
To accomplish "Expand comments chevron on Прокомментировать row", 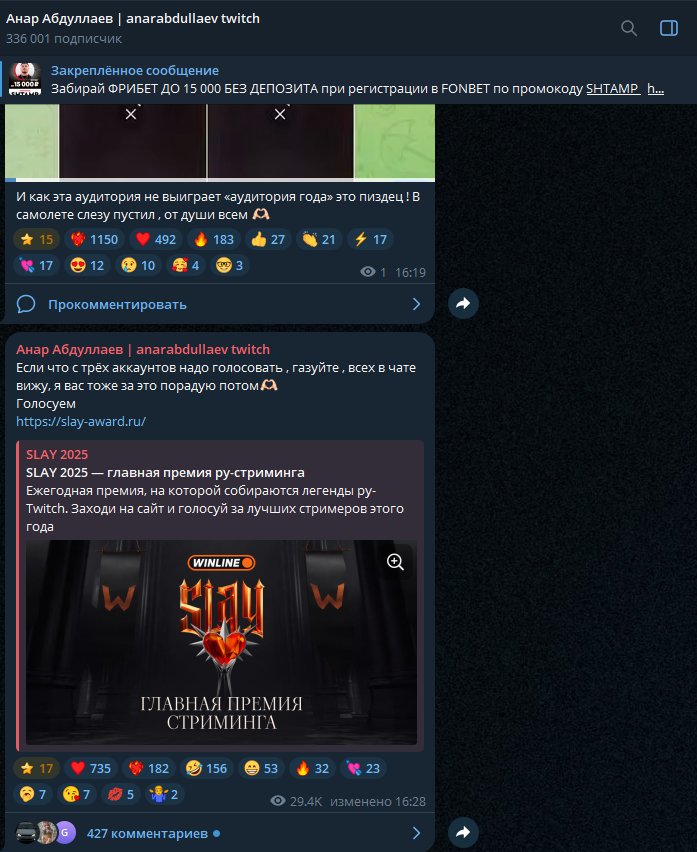I will coord(416,304).
